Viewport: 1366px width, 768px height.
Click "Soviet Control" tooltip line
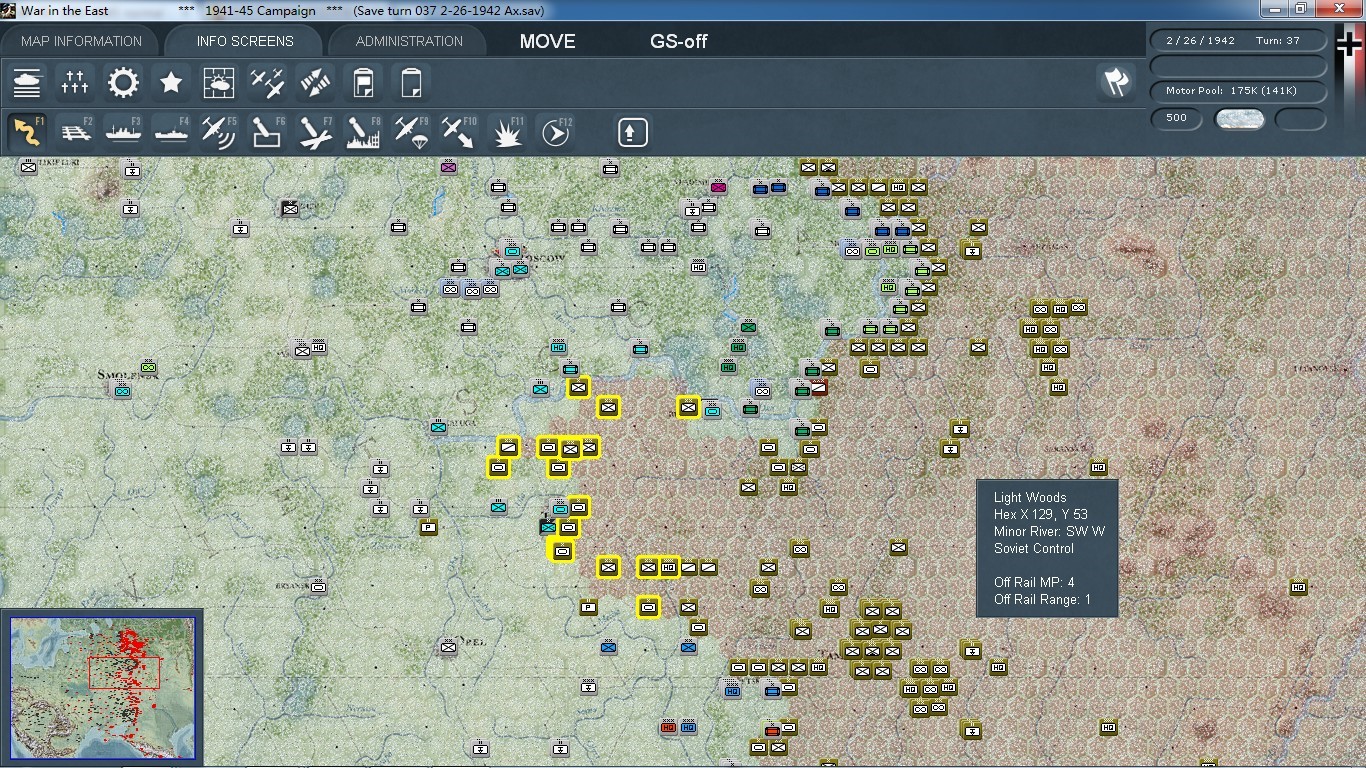(1034, 548)
